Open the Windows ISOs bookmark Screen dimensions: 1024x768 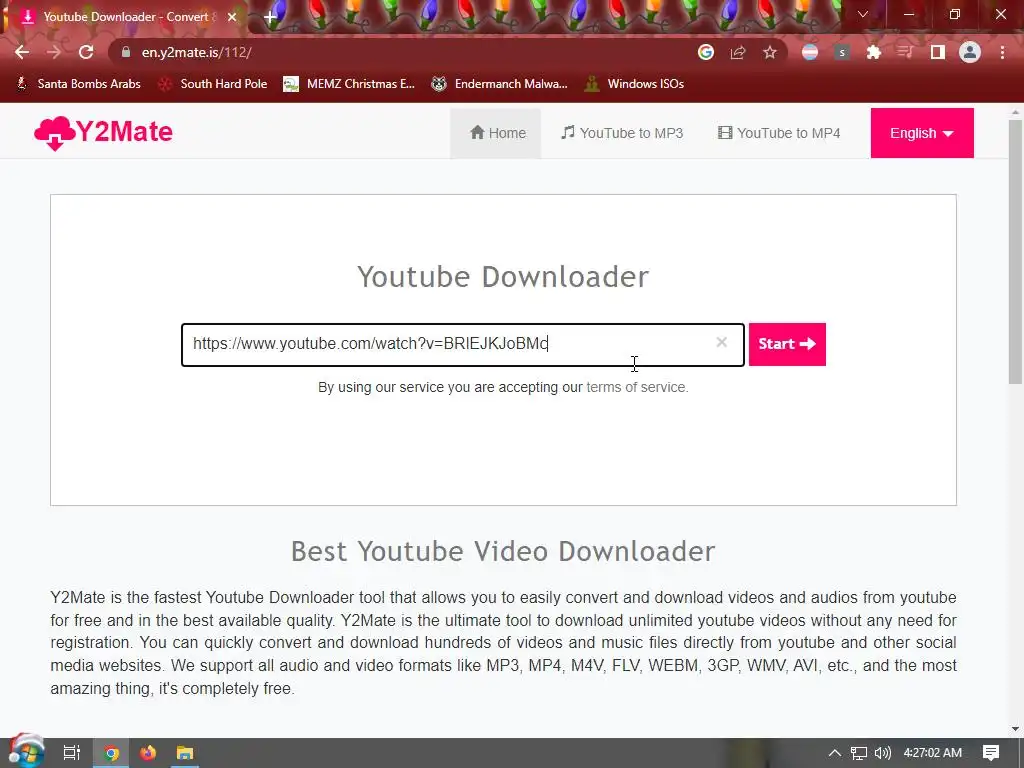point(634,84)
